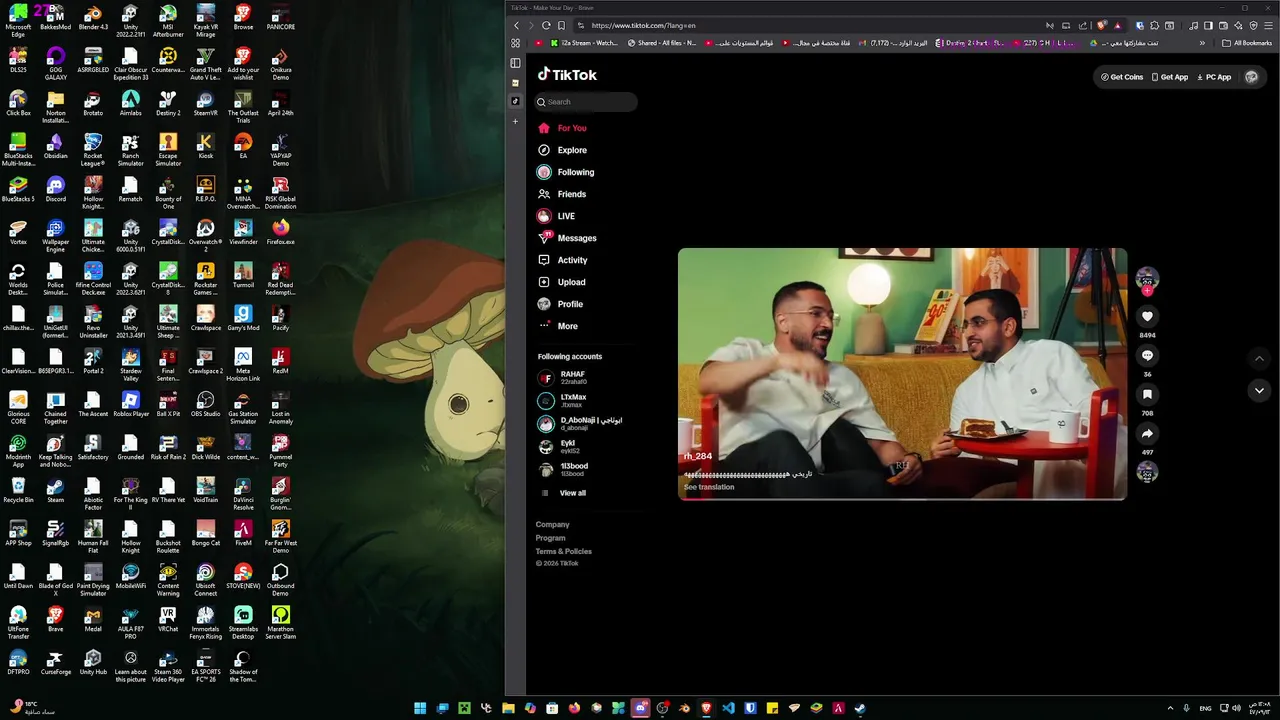Select For You in the sidebar
This screenshot has width=1280, height=720.
pos(563,128)
